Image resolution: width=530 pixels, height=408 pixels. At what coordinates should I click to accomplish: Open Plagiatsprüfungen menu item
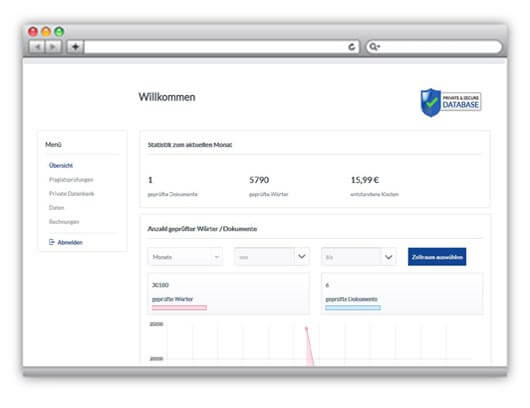click(x=71, y=179)
